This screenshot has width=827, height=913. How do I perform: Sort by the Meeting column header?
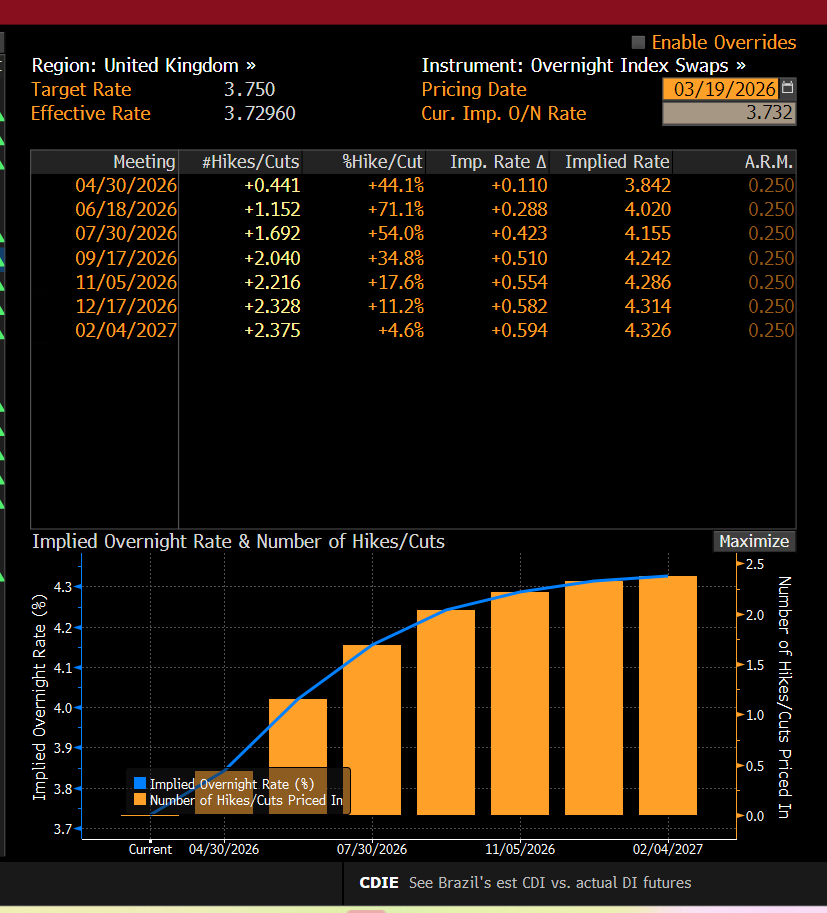143,162
